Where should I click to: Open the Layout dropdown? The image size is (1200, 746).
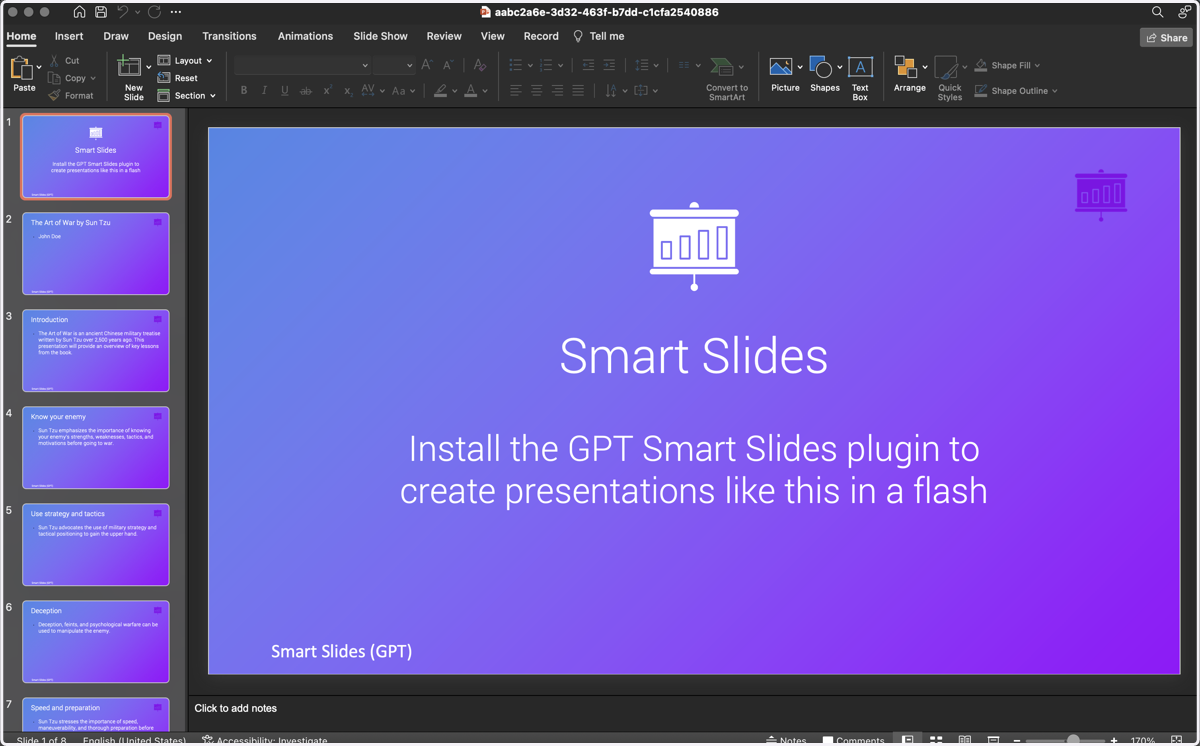tap(185, 61)
